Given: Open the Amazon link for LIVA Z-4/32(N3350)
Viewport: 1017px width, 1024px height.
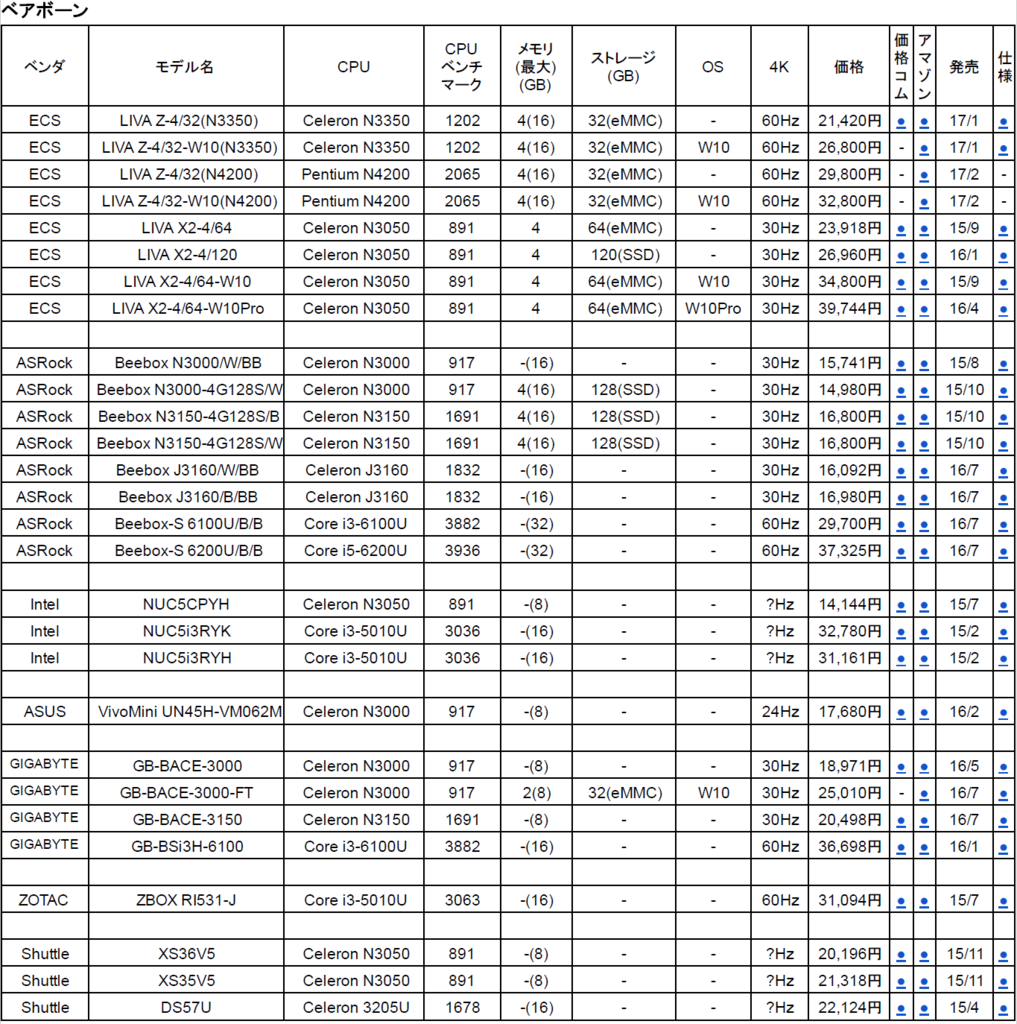Looking at the screenshot, I should click(x=924, y=122).
